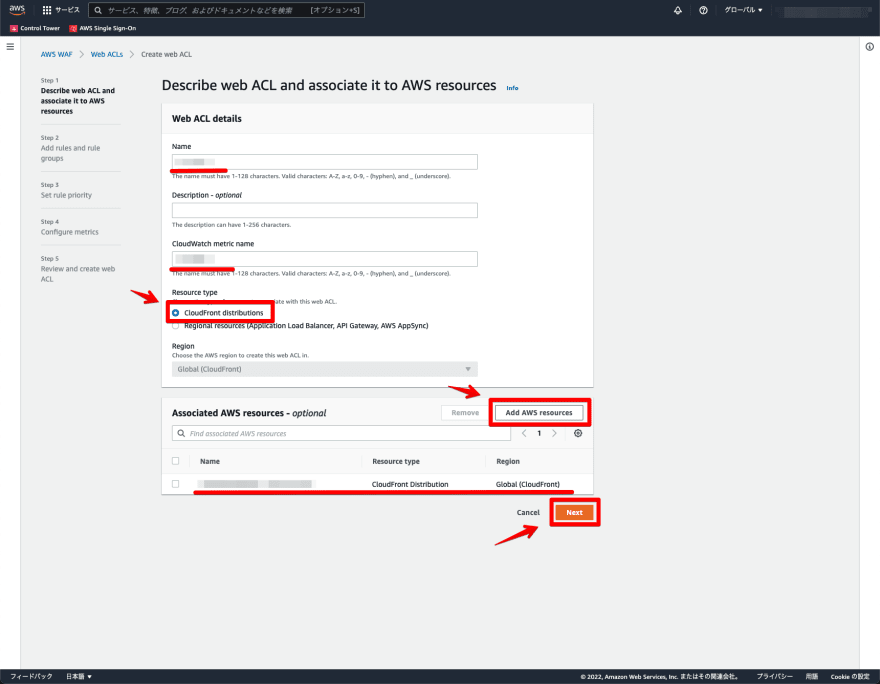Go to next page of associated resources

554,433
